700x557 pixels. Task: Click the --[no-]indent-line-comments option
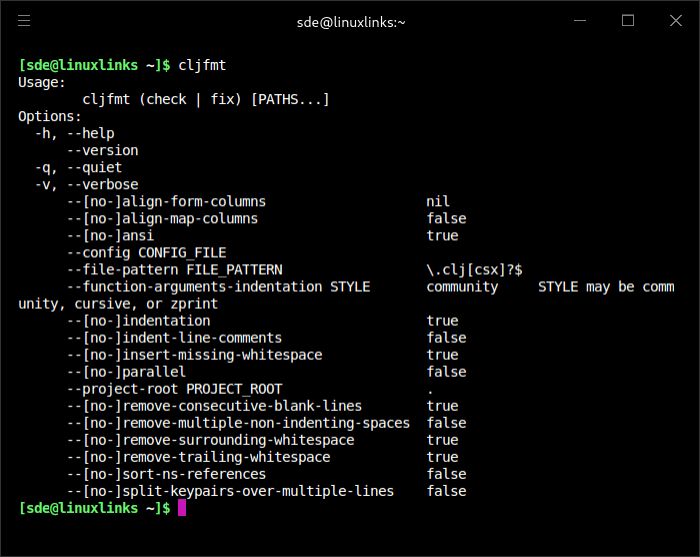pos(174,337)
